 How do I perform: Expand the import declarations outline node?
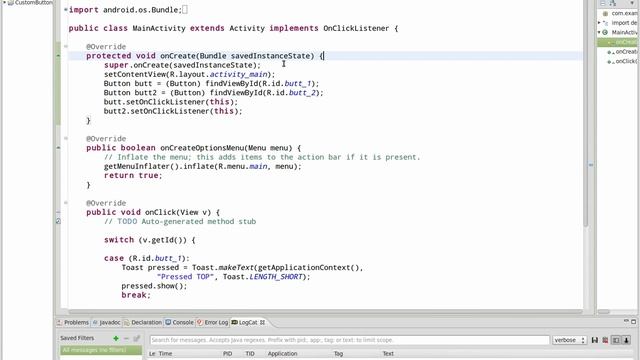click(x=599, y=23)
